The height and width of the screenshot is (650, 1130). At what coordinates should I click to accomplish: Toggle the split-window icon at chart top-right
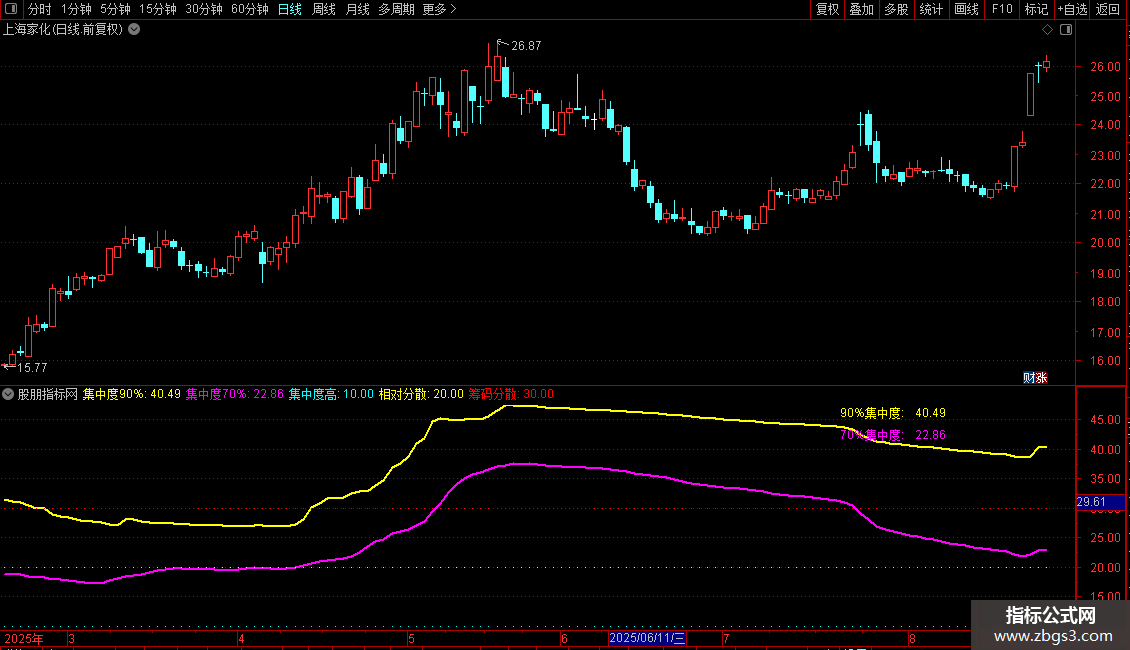tap(1067, 30)
